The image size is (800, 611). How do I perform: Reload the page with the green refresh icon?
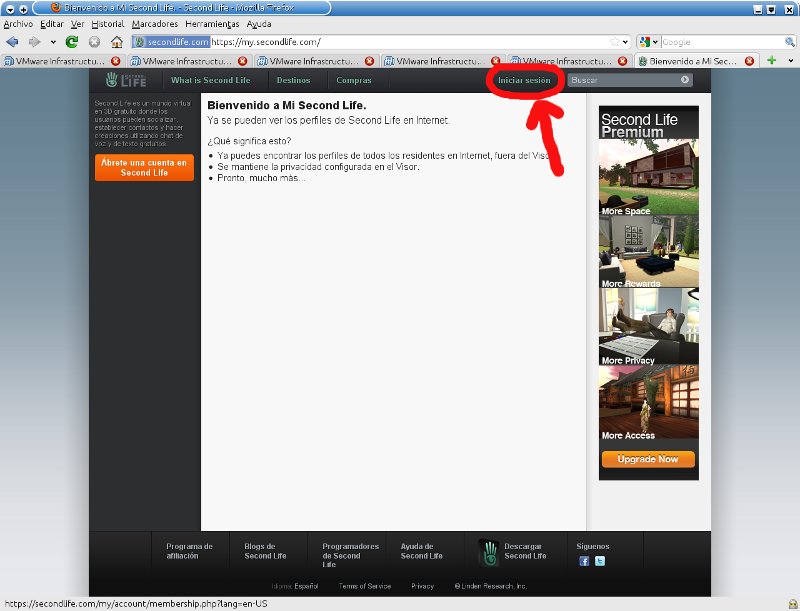[x=72, y=42]
